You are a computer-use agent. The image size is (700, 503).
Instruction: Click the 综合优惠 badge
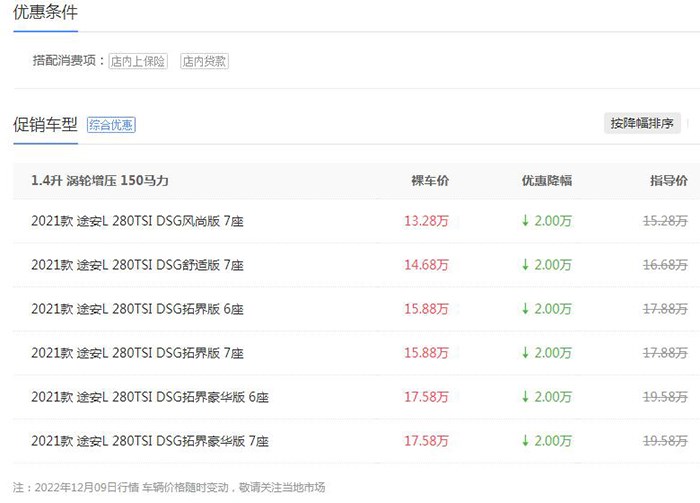coord(111,125)
